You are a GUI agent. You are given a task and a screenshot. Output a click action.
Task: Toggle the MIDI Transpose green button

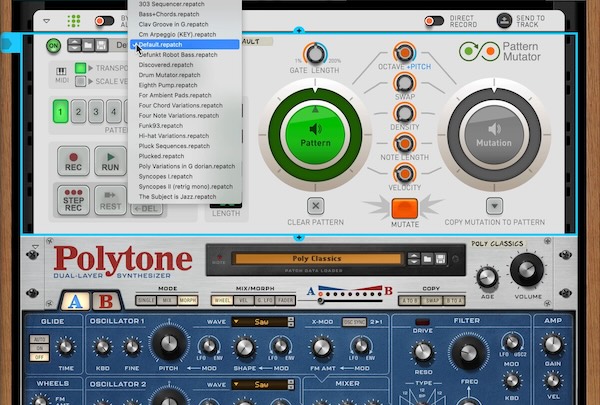pyautogui.click(x=80, y=68)
